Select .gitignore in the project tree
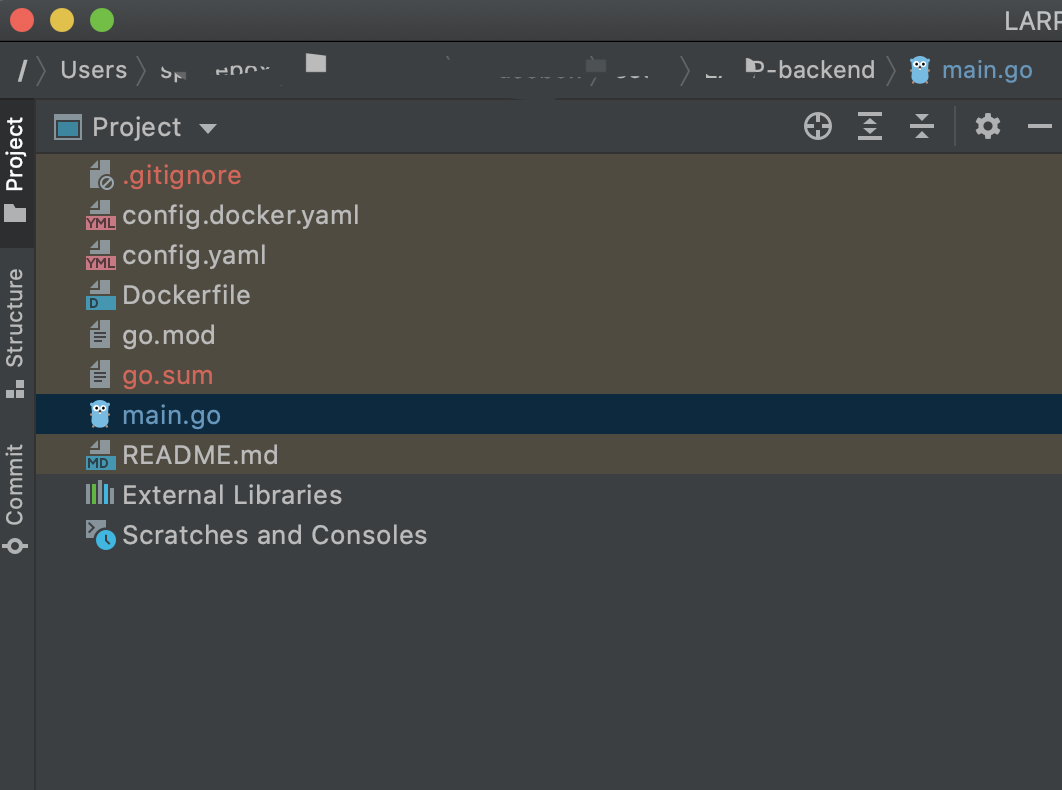1062x790 pixels. point(182,175)
